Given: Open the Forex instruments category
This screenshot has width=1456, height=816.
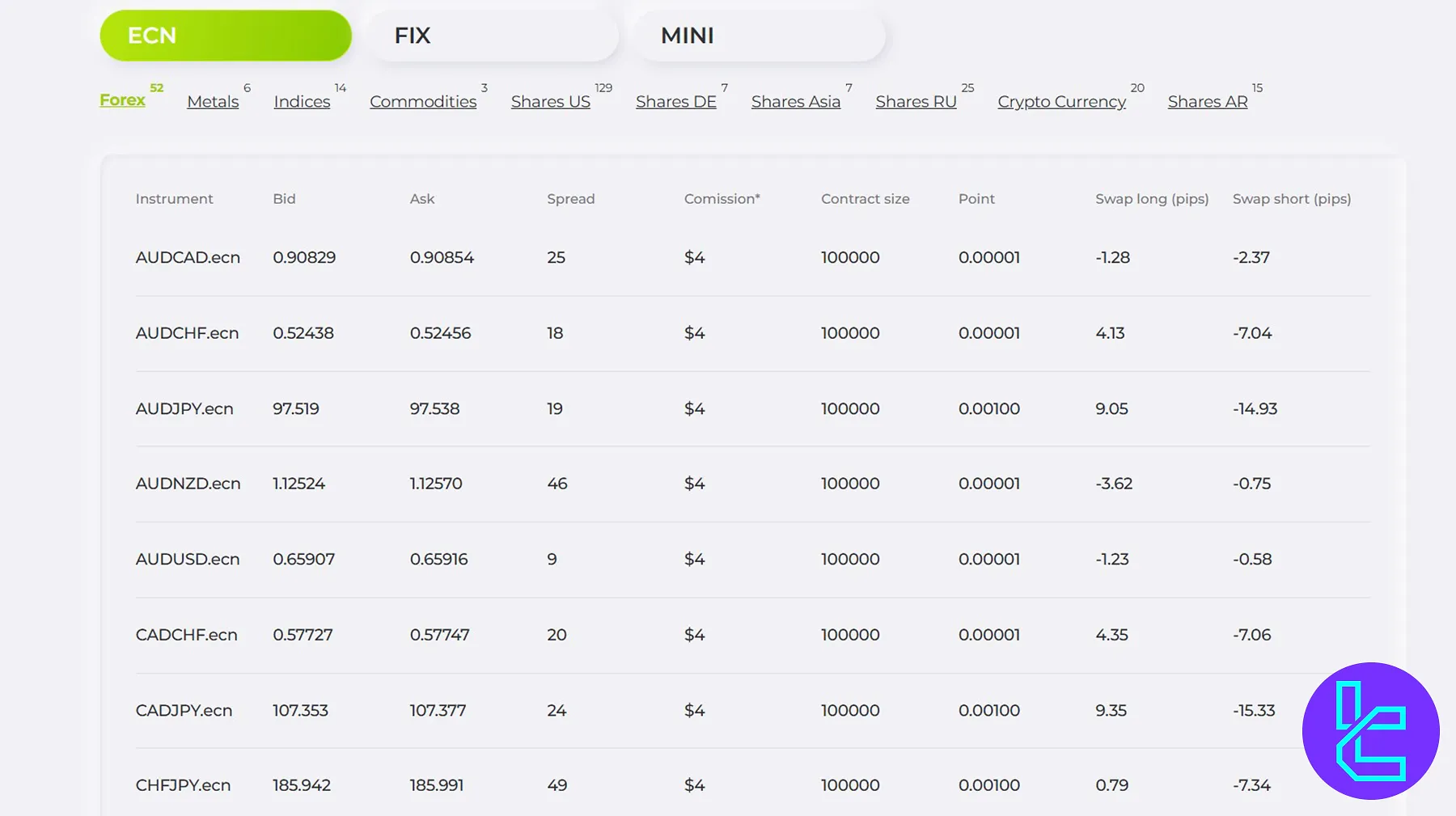Looking at the screenshot, I should (x=123, y=100).
